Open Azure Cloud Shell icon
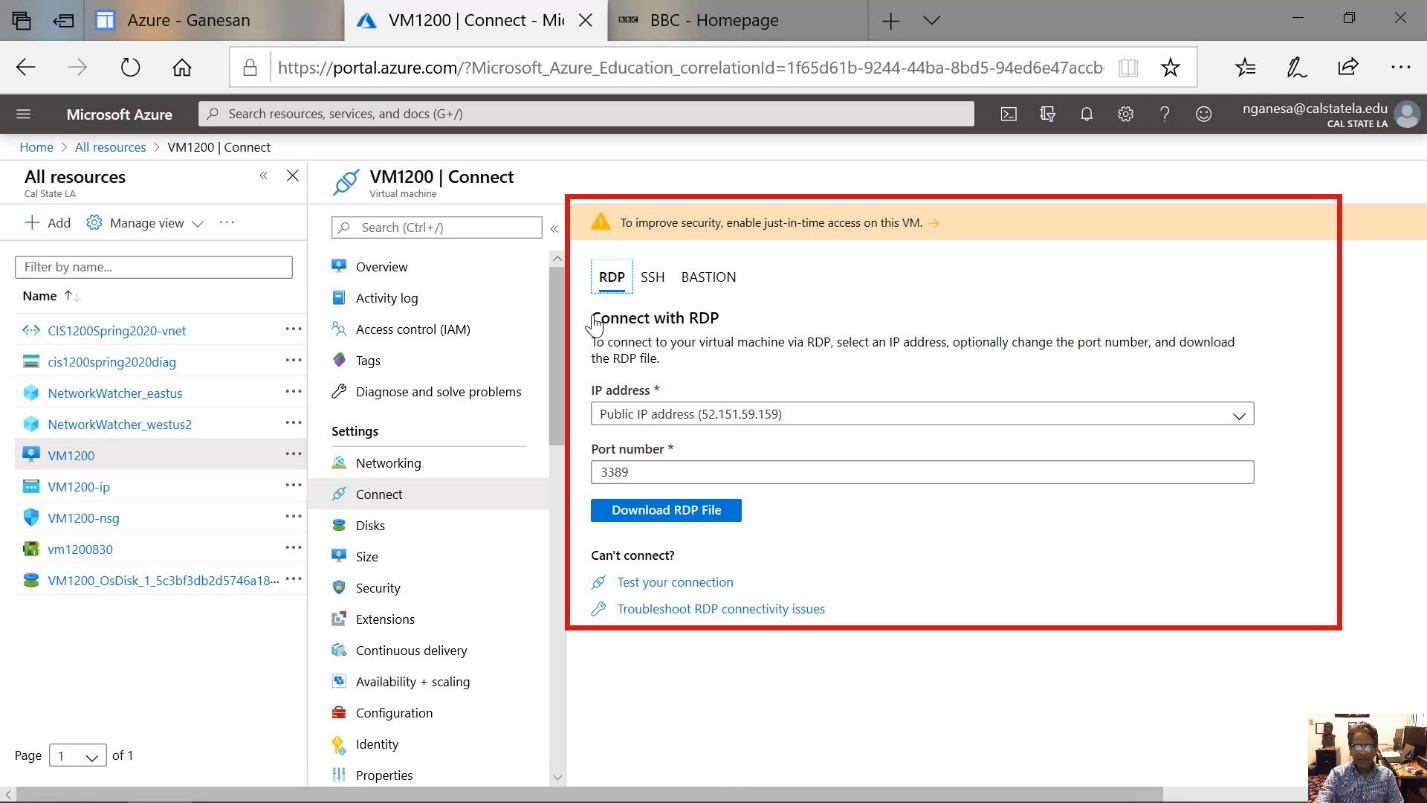The width and height of the screenshot is (1427, 803). tap(1009, 114)
